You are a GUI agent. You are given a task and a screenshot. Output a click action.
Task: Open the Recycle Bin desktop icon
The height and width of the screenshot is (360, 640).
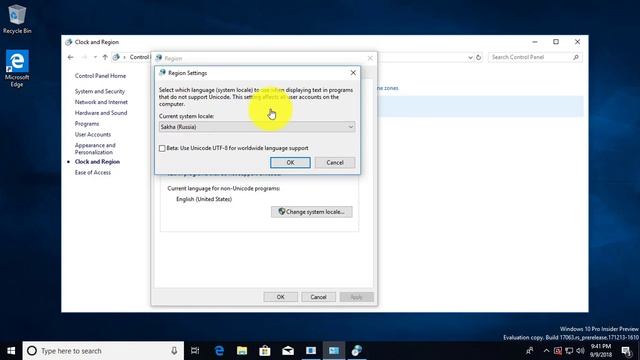point(17,19)
